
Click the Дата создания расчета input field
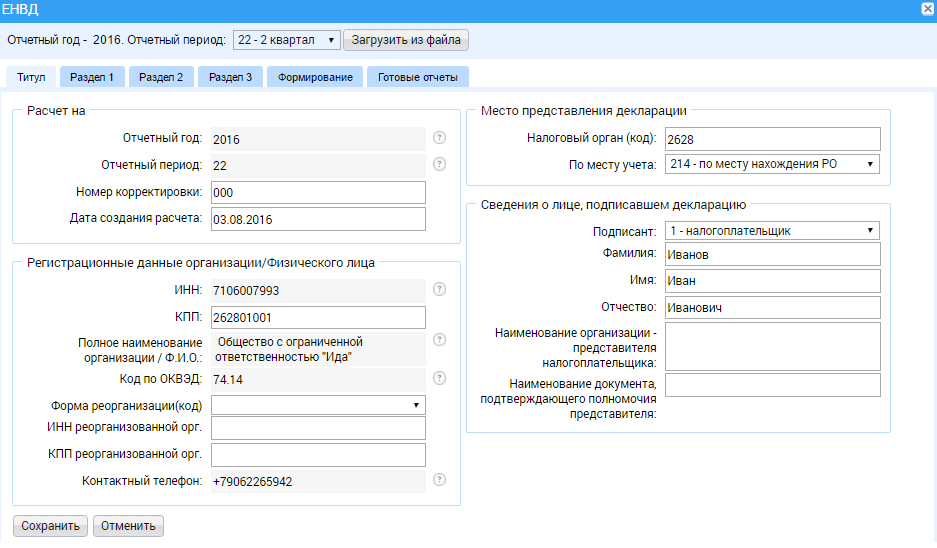click(319, 219)
